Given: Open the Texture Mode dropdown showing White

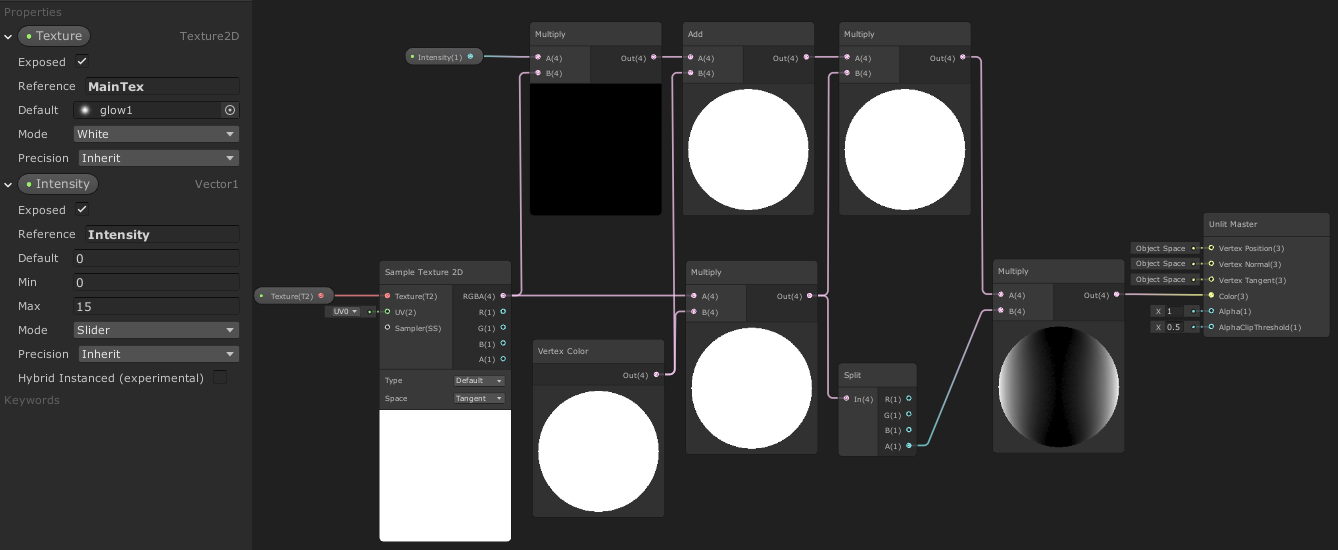Looking at the screenshot, I should [156, 134].
